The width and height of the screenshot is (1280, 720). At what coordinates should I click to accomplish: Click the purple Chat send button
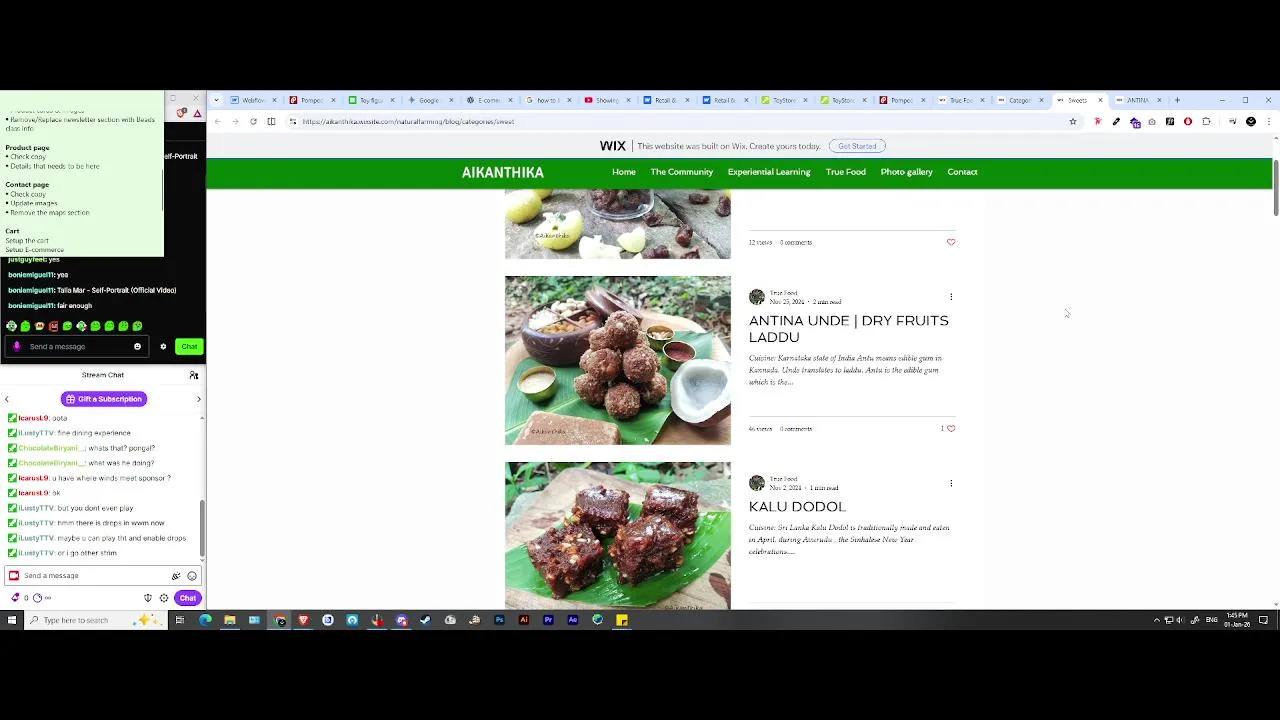pyautogui.click(x=188, y=598)
